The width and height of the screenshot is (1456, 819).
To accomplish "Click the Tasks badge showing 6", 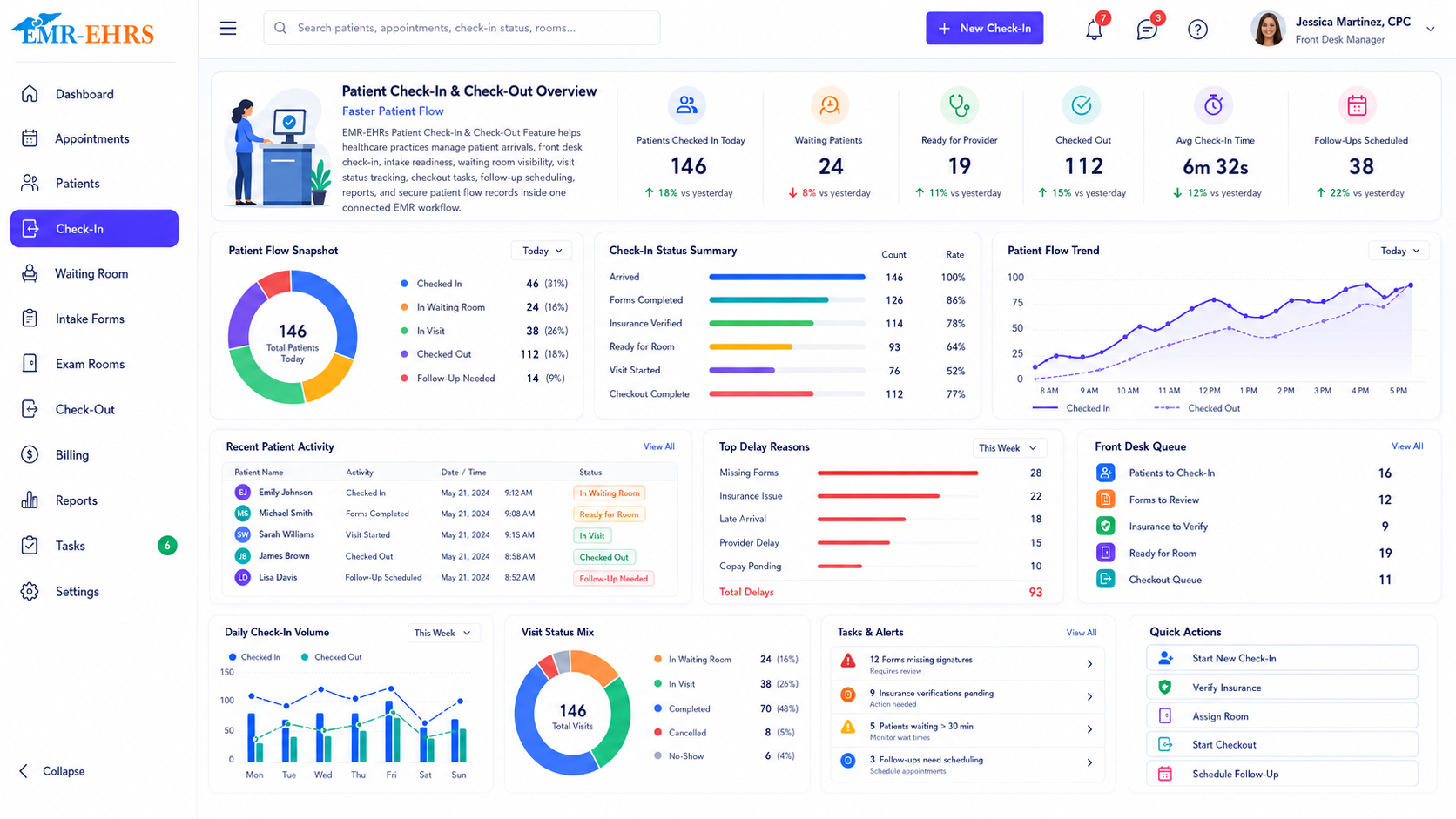I will pos(167,546).
